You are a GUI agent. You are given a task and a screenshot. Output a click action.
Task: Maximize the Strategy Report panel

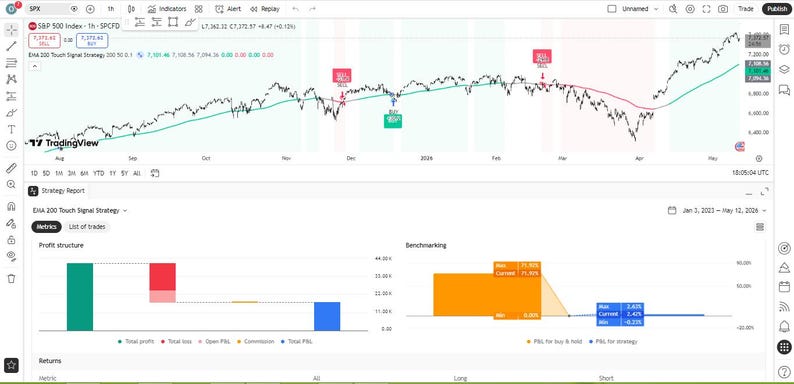pyautogui.click(x=764, y=191)
